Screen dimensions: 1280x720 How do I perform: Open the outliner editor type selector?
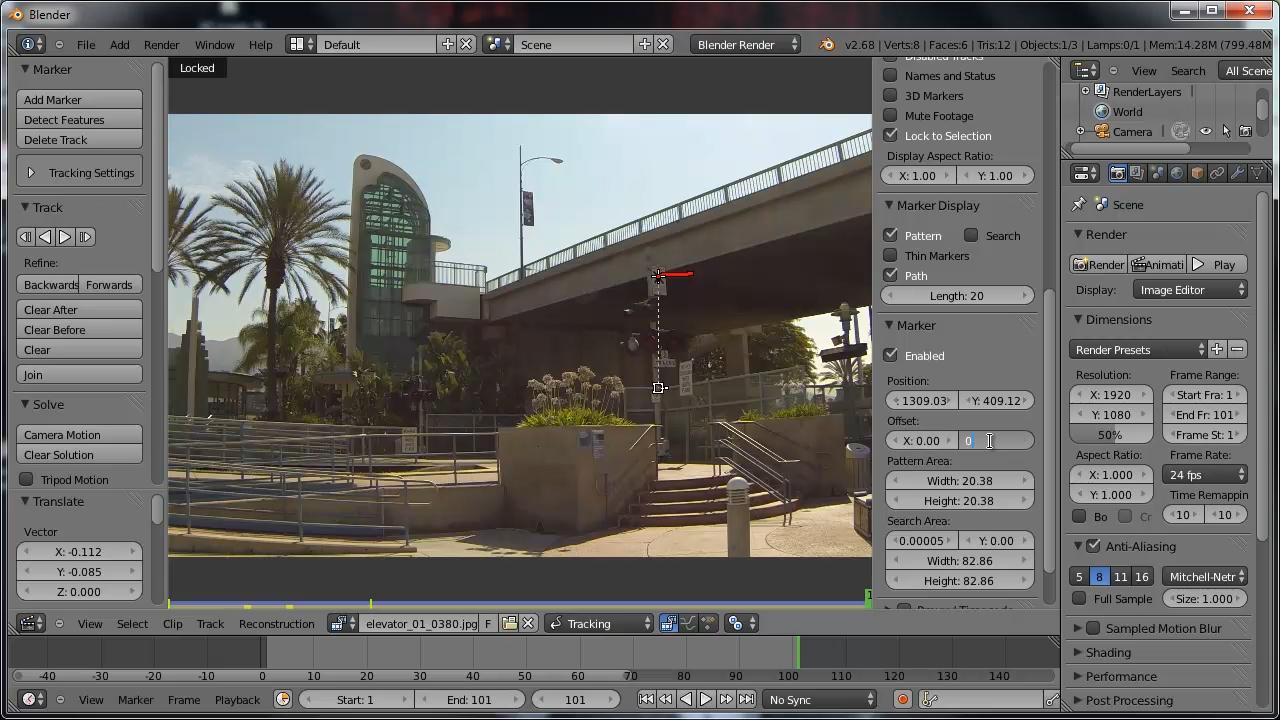click(x=1085, y=70)
